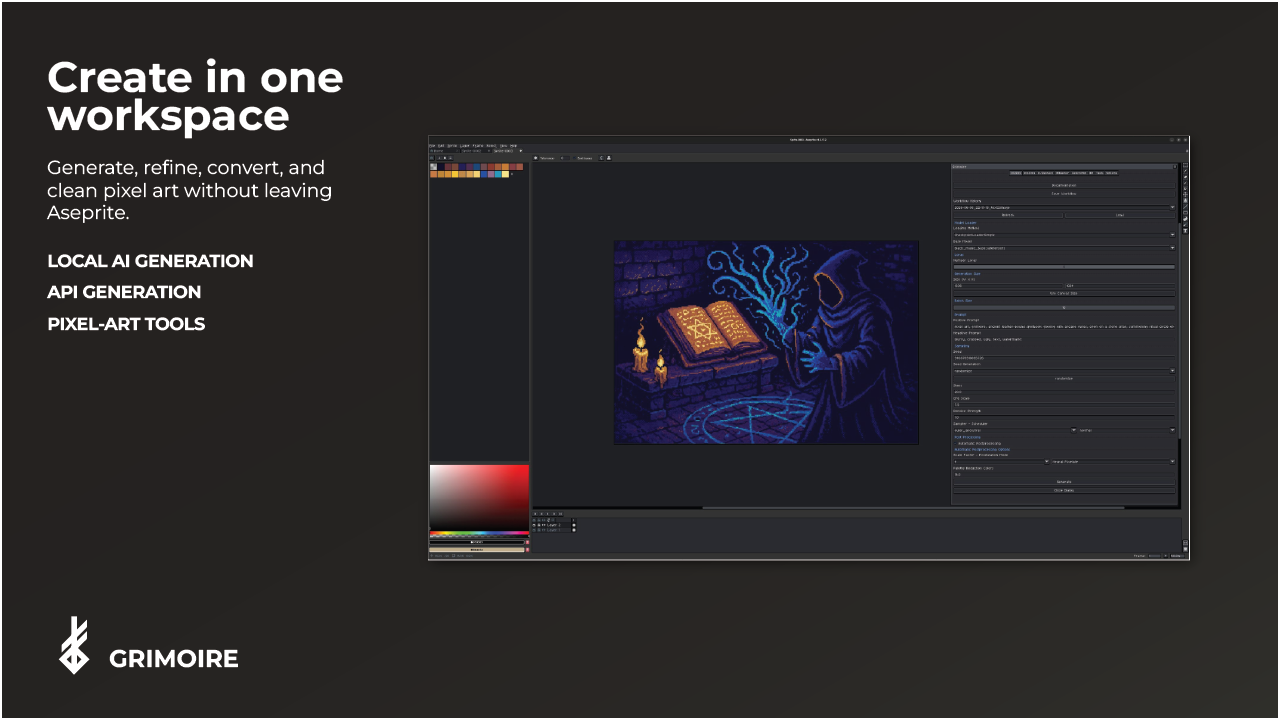Select the Line tool
Screen dimensions: 1280x720
click(x=1185, y=206)
